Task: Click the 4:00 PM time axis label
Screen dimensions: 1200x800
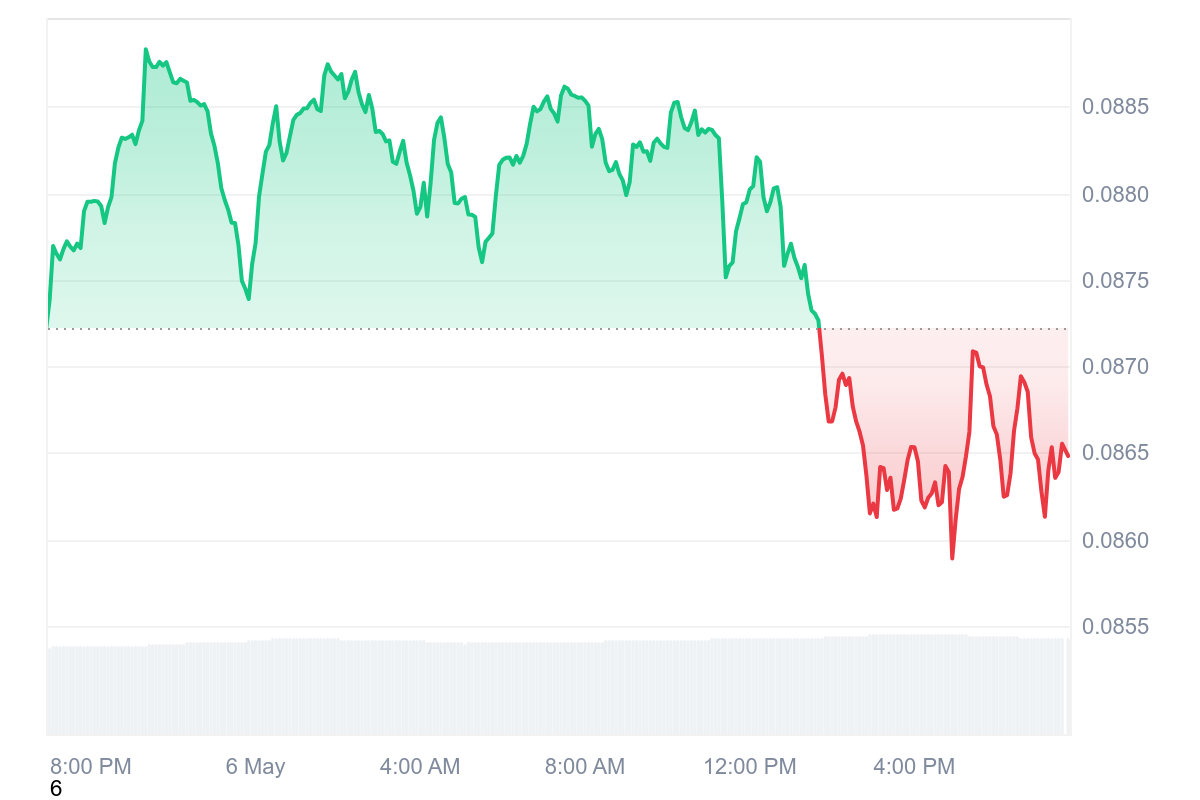Action: (x=914, y=767)
